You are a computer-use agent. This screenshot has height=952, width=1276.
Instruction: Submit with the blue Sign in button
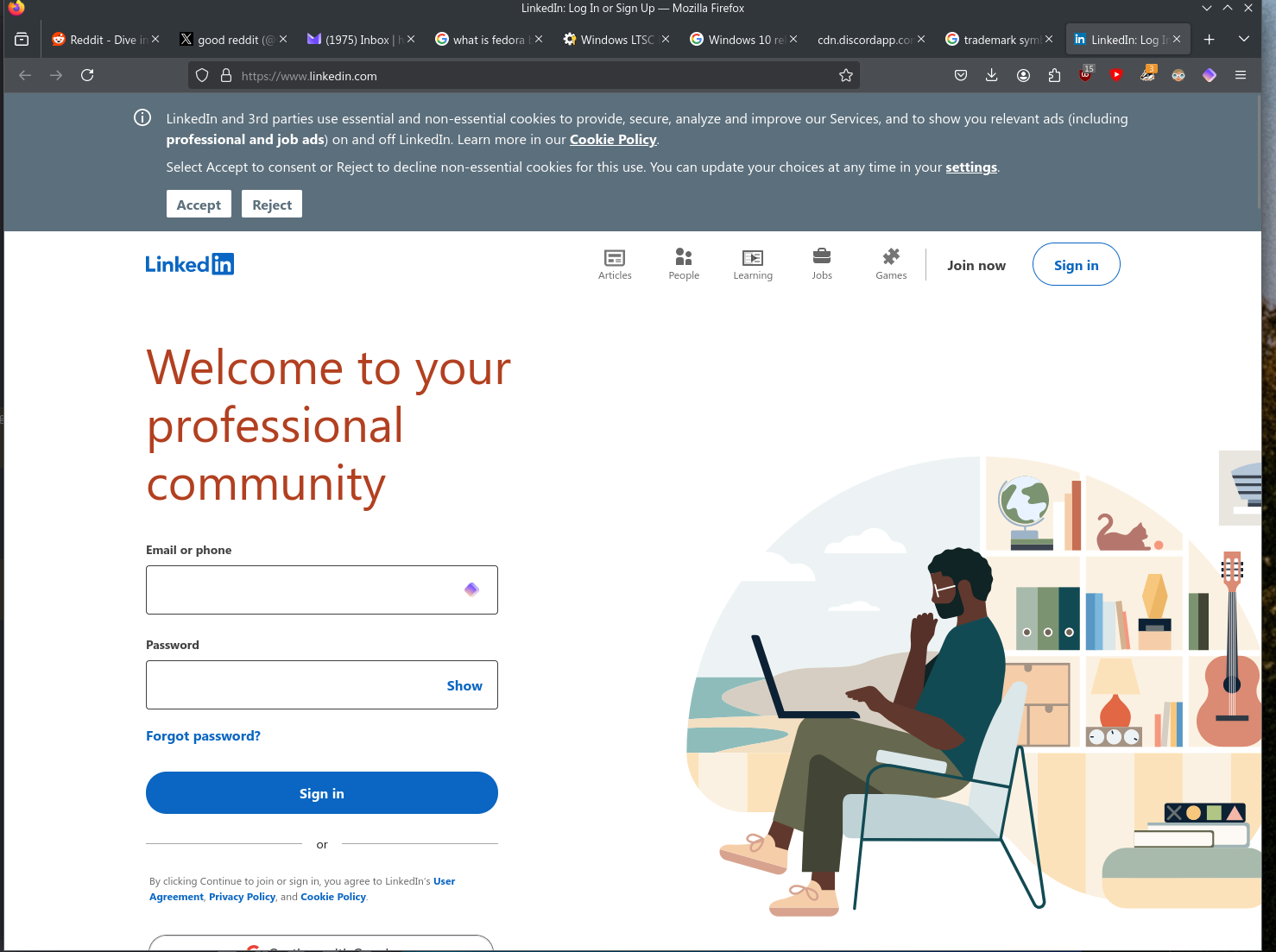click(x=322, y=793)
